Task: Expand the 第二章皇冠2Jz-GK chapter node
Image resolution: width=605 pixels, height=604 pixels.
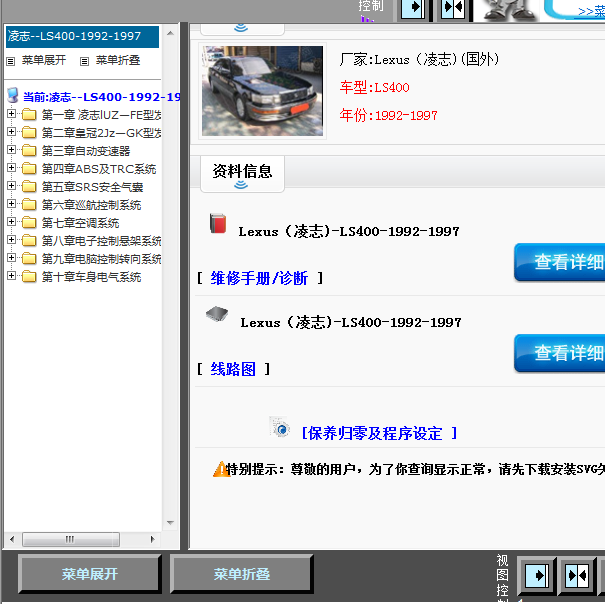Action: pos(11,132)
